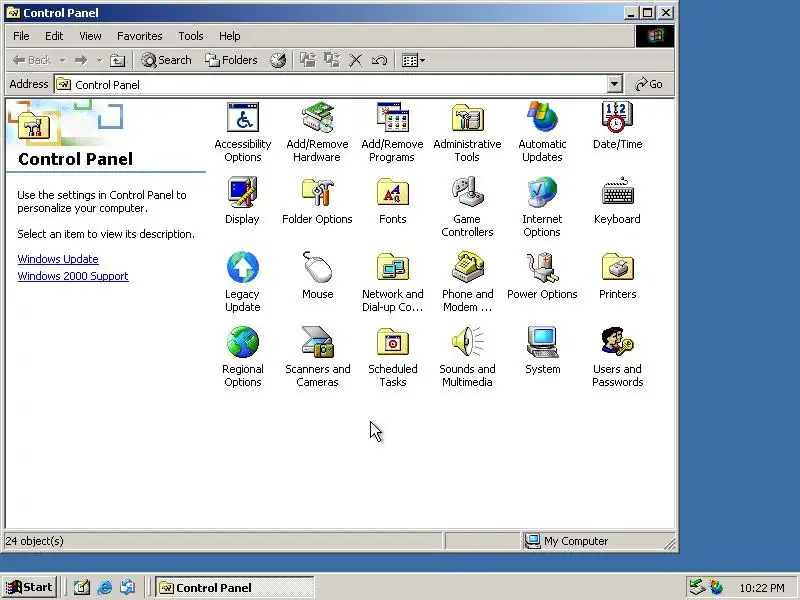Open Administrative Tools folder
800x600 pixels.
pyautogui.click(x=467, y=132)
